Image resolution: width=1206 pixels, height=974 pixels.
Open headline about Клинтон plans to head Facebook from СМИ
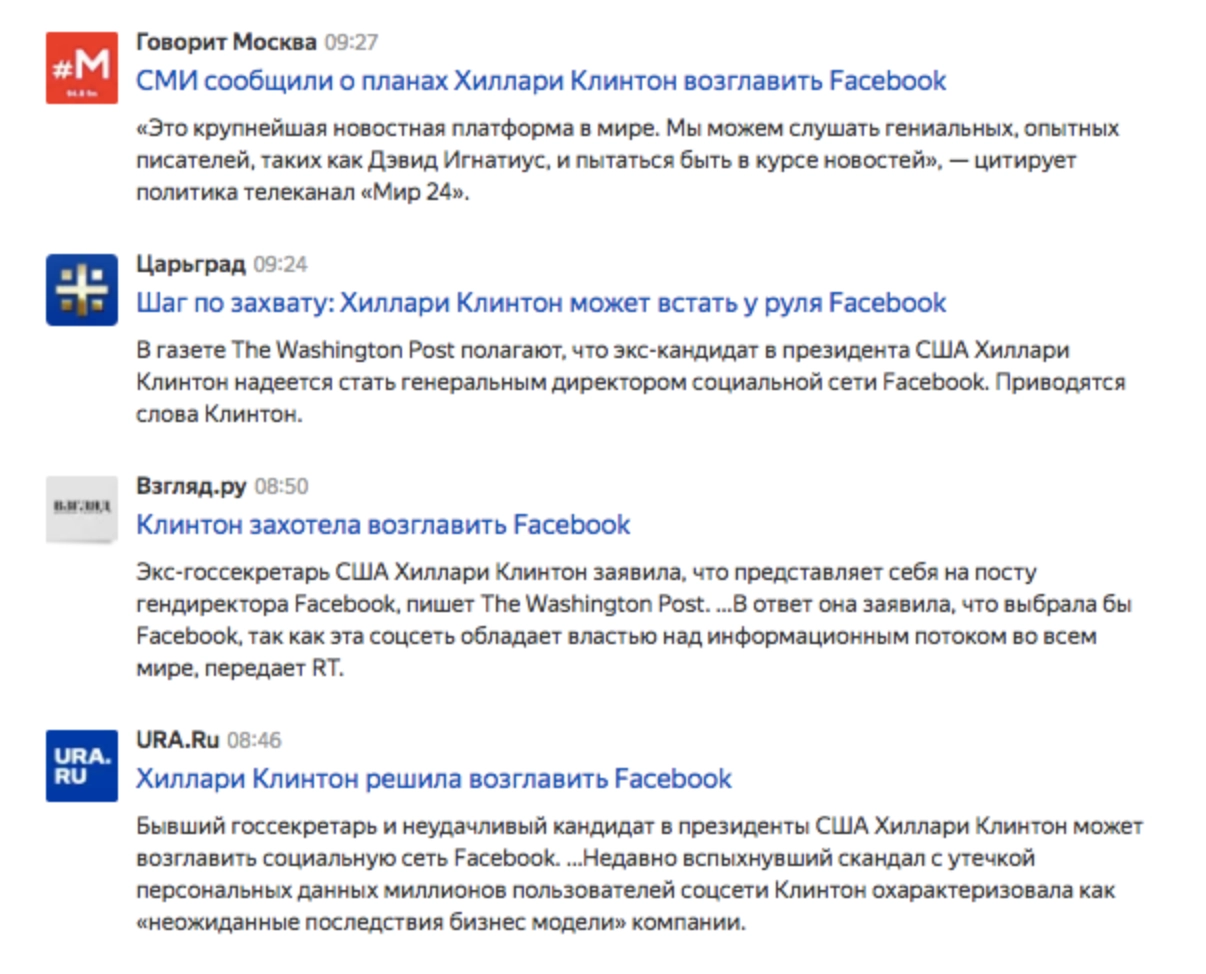coord(541,81)
